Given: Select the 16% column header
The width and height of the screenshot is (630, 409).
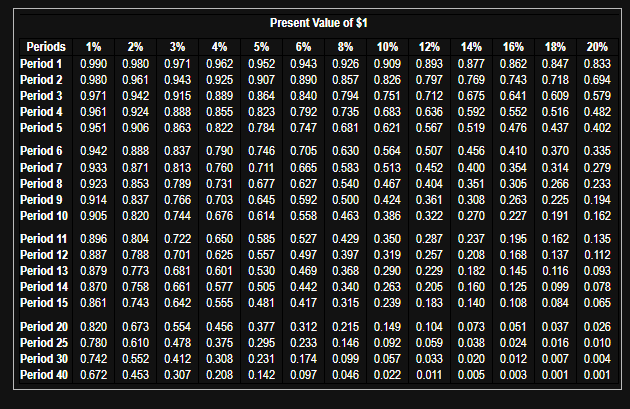Looking at the screenshot, I should (513, 47).
